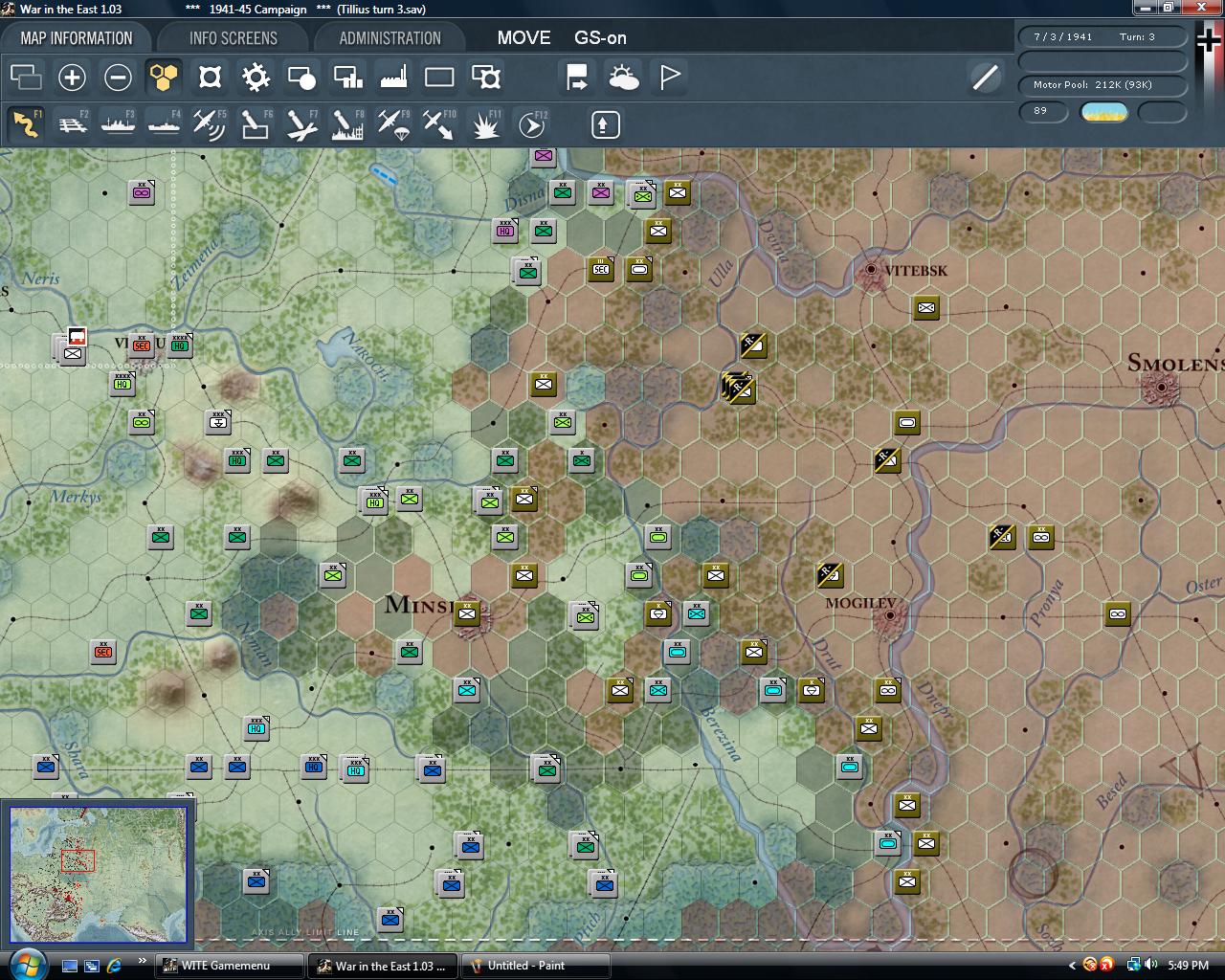1225x980 pixels.
Task: Toggle the weather sun-cloud display button
Action: 624,78
